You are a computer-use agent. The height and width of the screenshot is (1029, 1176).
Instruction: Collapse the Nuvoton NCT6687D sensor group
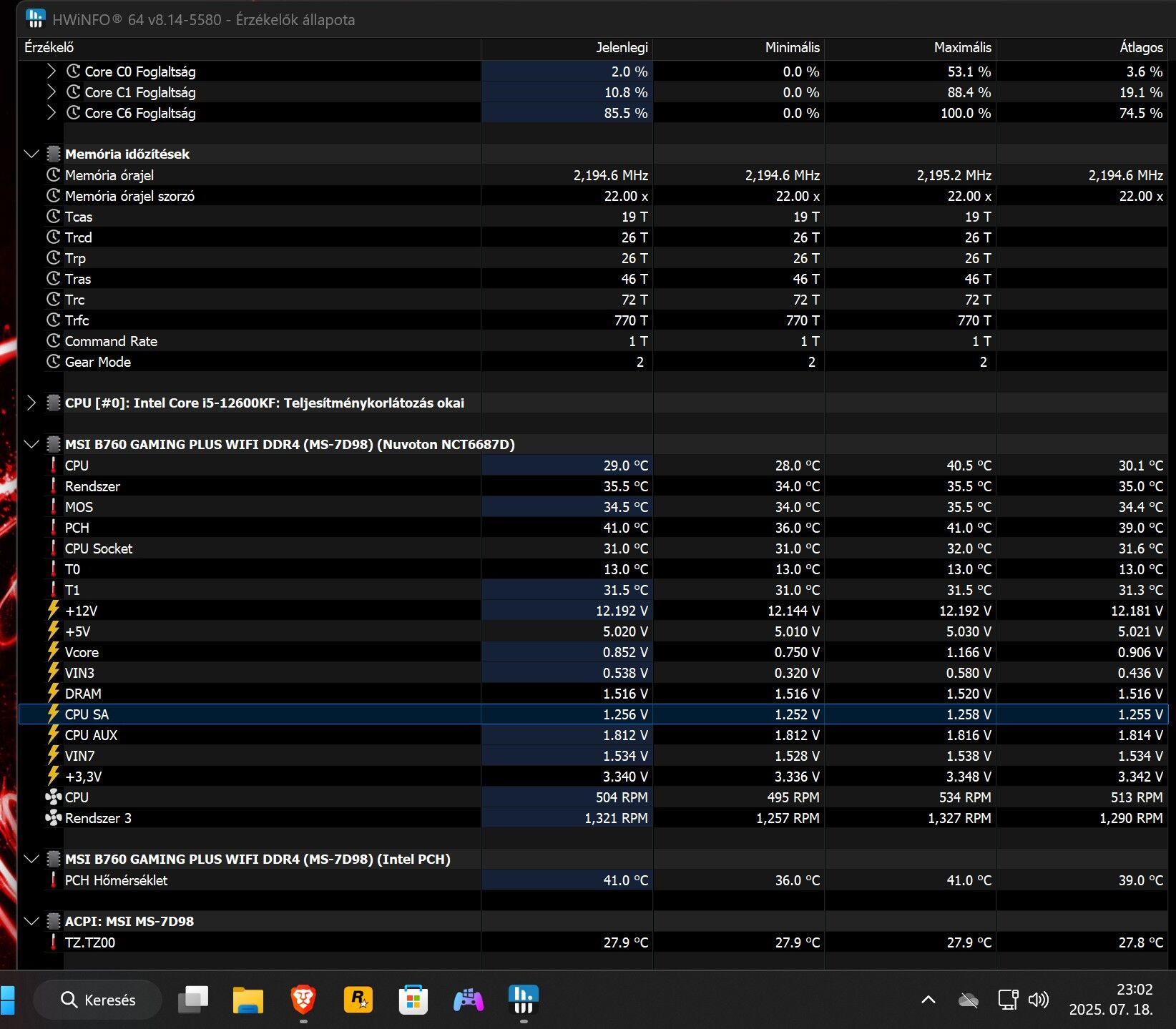(31, 444)
